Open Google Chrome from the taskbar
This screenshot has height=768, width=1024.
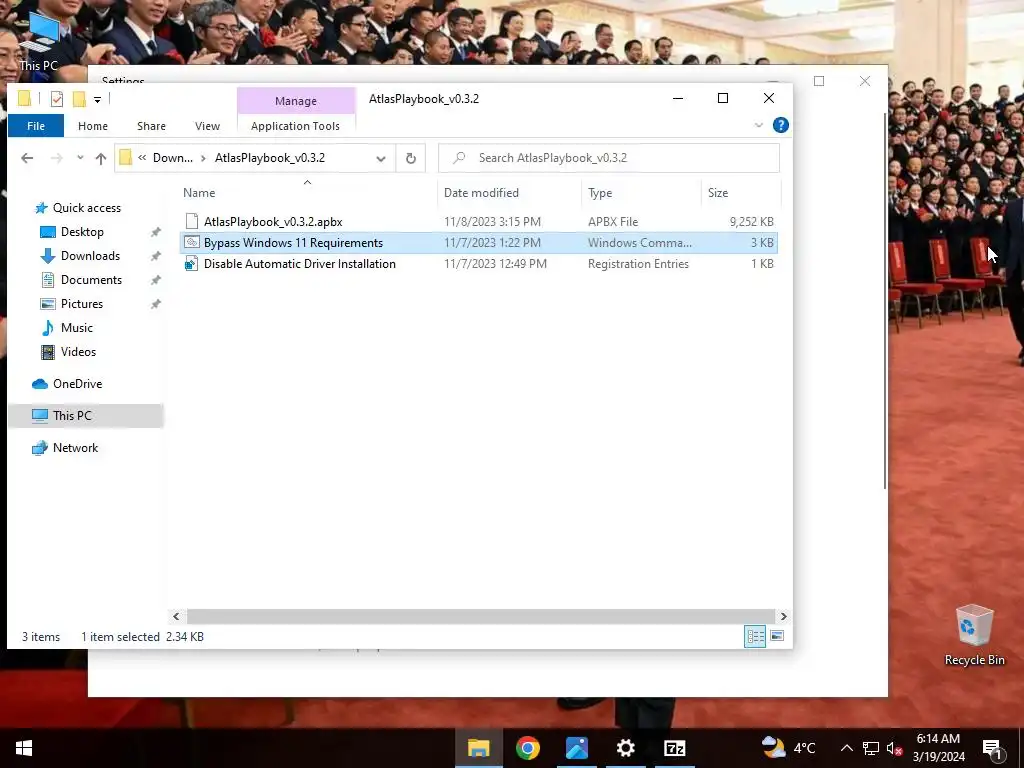click(528, 748)
